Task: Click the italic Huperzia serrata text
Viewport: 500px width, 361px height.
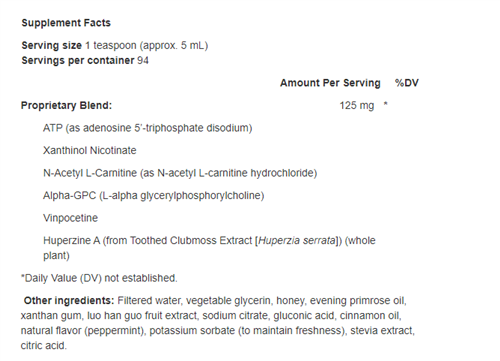Action: click(x=297, y=240)
